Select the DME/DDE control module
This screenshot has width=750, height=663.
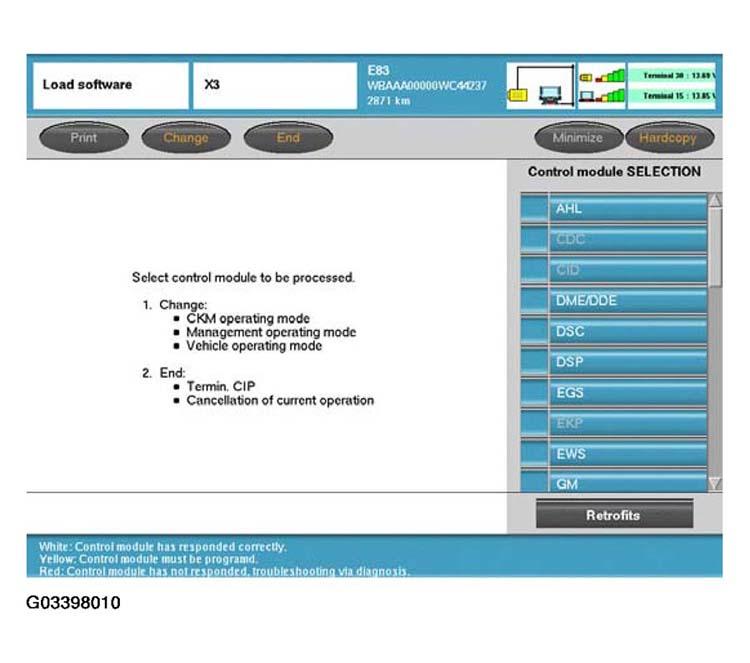628,301
